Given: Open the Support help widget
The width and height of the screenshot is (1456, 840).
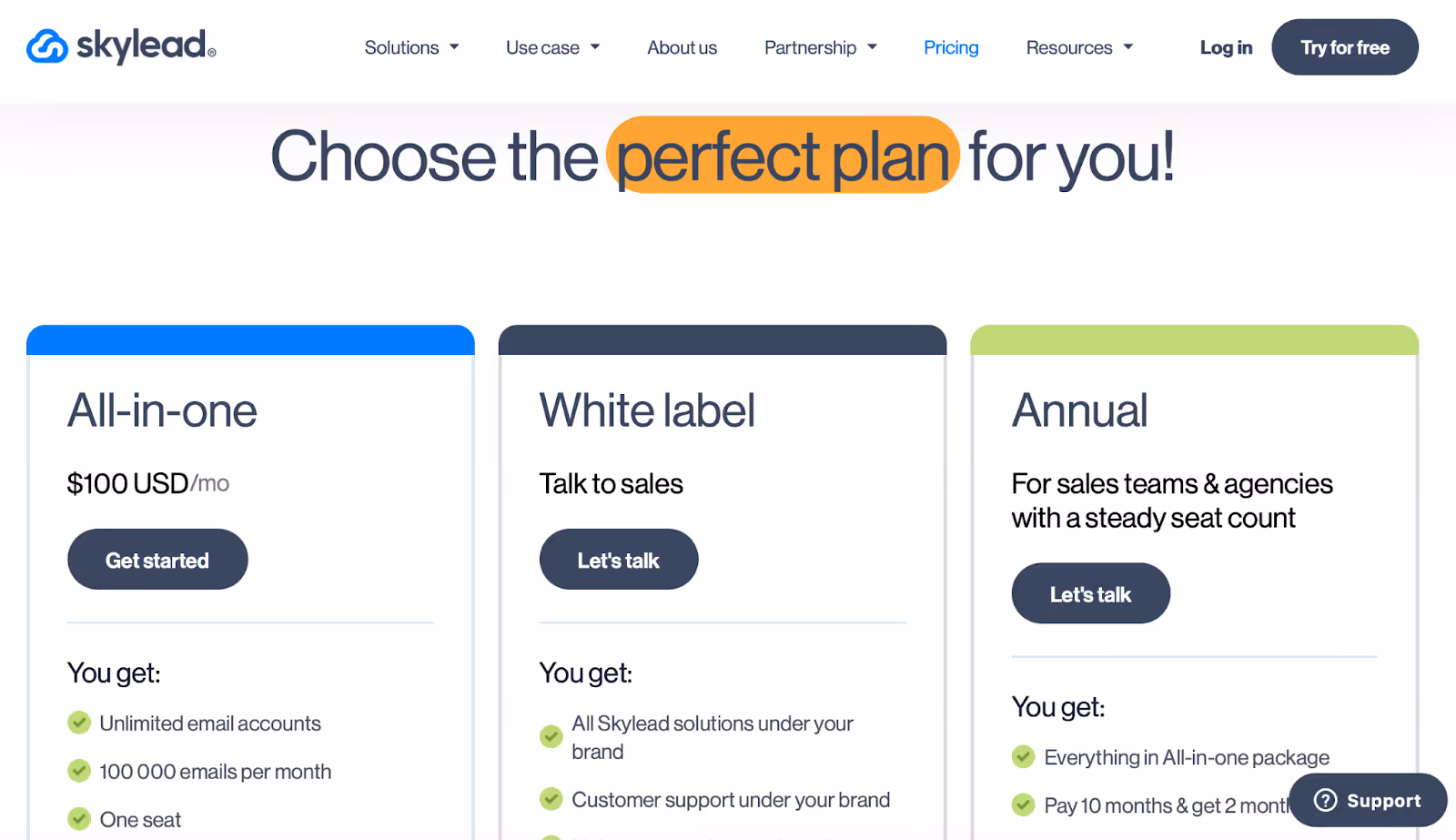Looking at the screenshot, I should (x=1367, y=800).
